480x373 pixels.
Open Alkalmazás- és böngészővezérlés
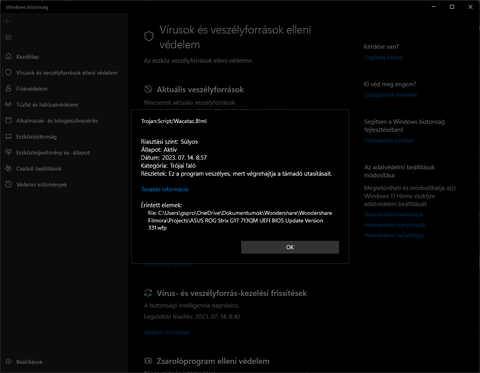click(57, 121)
